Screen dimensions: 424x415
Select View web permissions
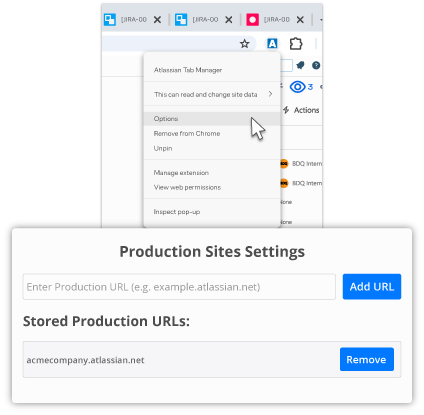click(212, 187)
